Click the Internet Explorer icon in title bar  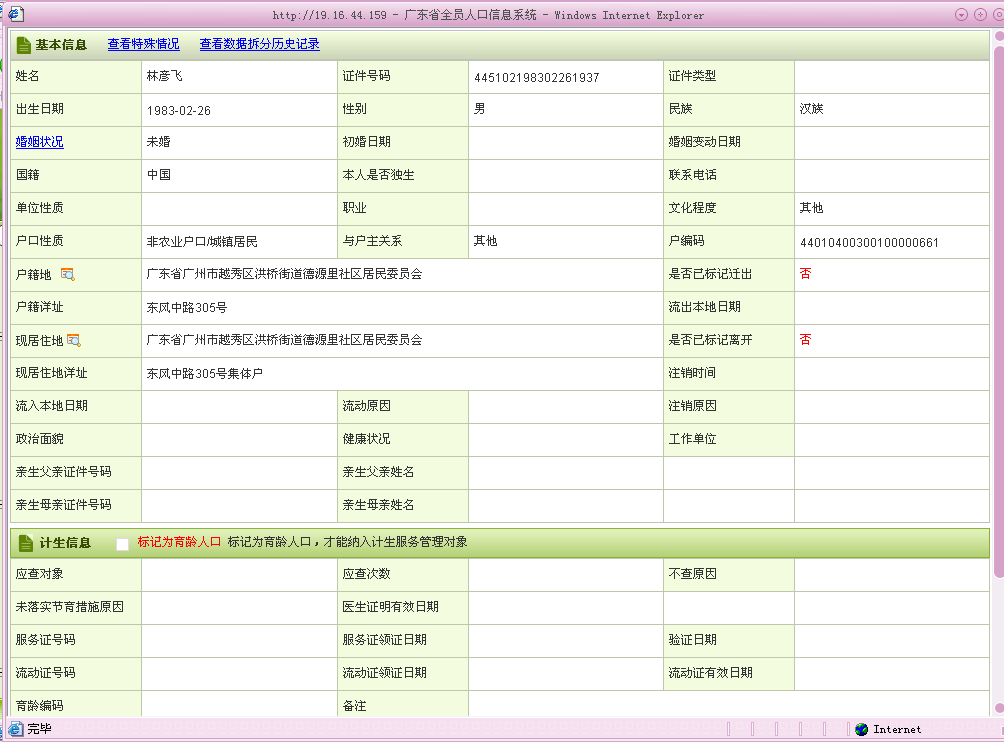point(14,14)
